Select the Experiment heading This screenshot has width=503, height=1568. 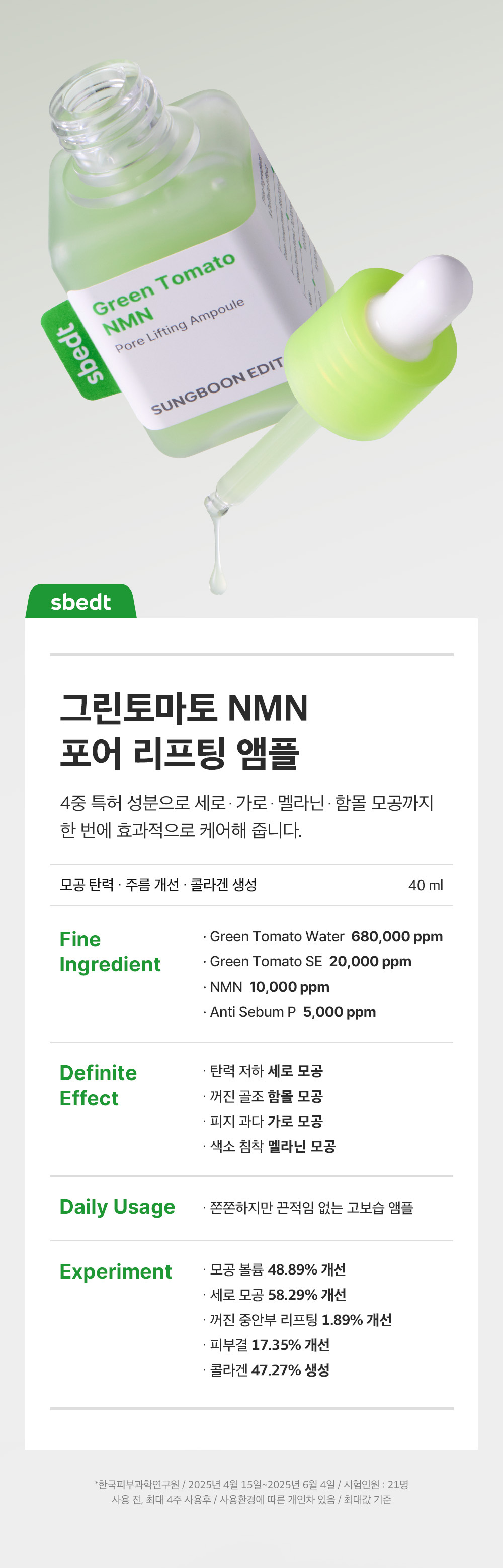[116, 1271]
